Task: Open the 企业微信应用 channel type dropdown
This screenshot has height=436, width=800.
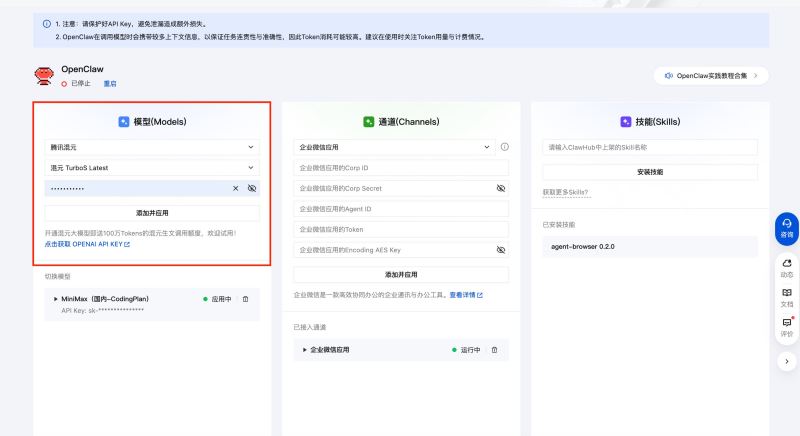Action: click(x=393, y=147)
